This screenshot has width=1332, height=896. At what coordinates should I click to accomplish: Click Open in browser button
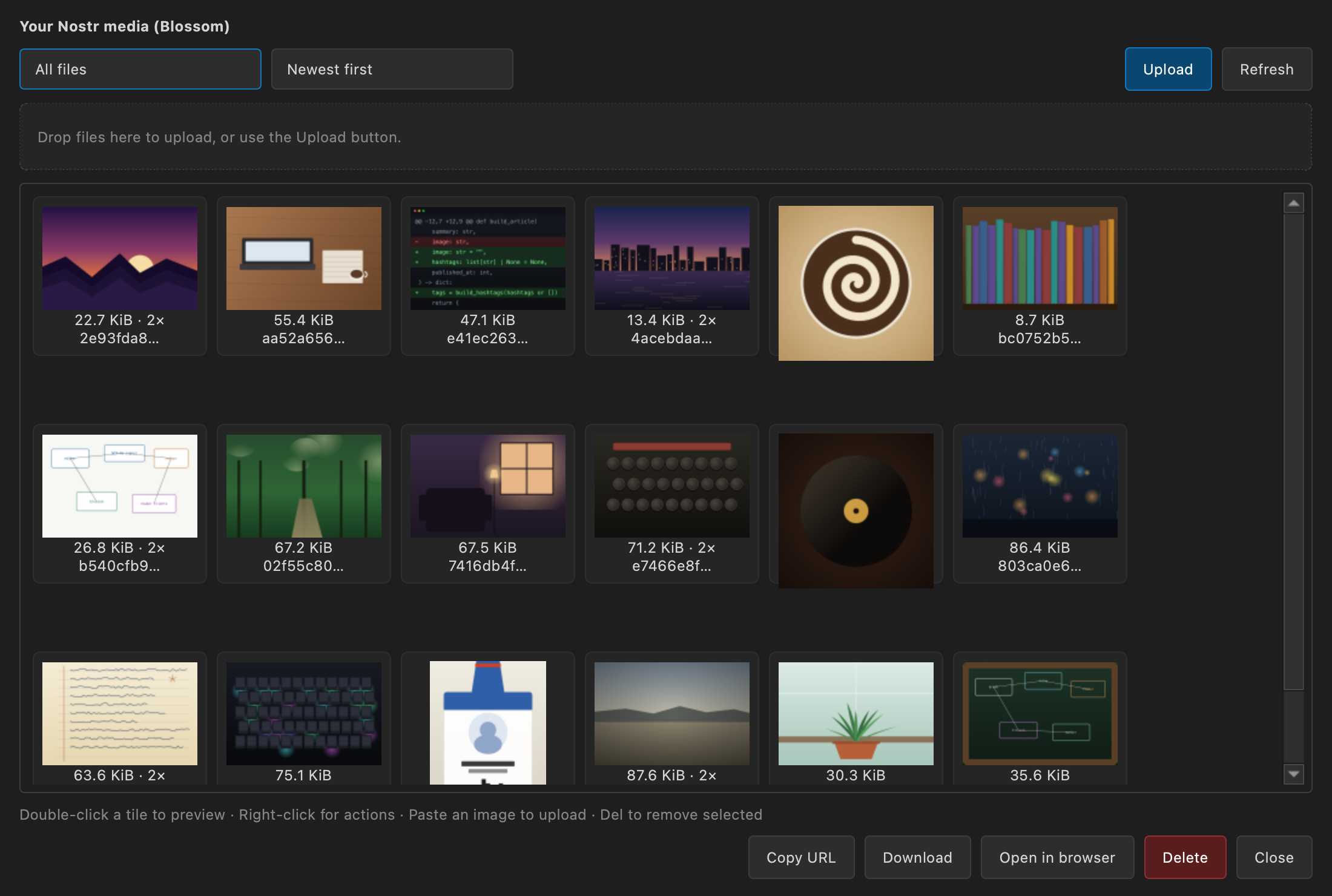pos(1057,857)
